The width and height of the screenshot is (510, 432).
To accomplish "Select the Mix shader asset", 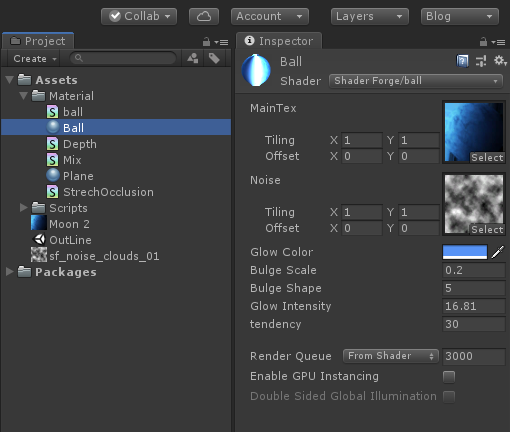I will coord(64,160).
